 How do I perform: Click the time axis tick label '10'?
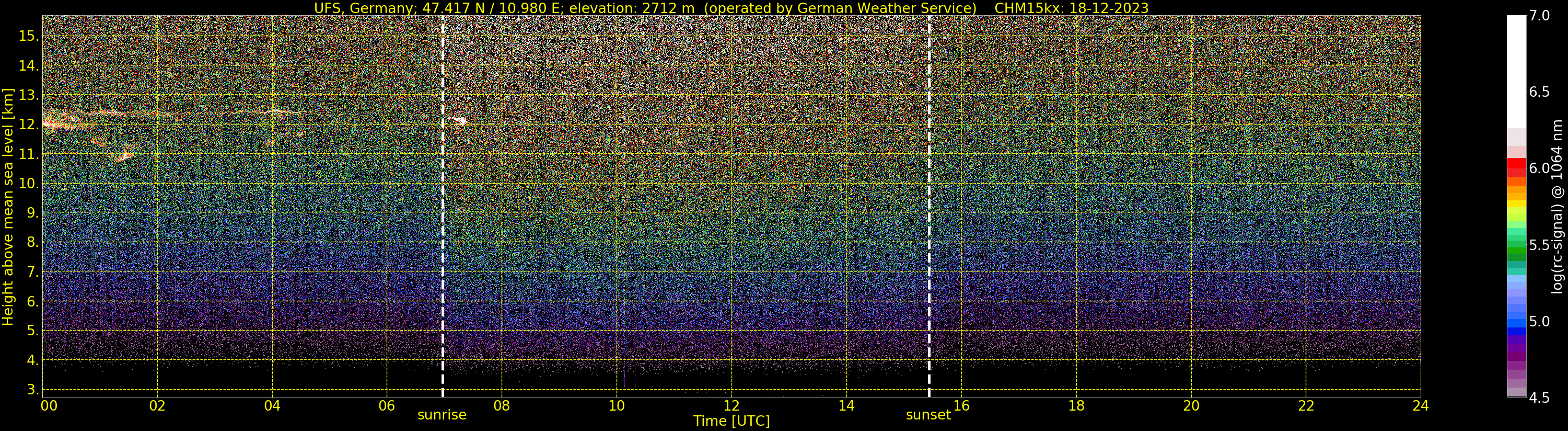point(617,405)
